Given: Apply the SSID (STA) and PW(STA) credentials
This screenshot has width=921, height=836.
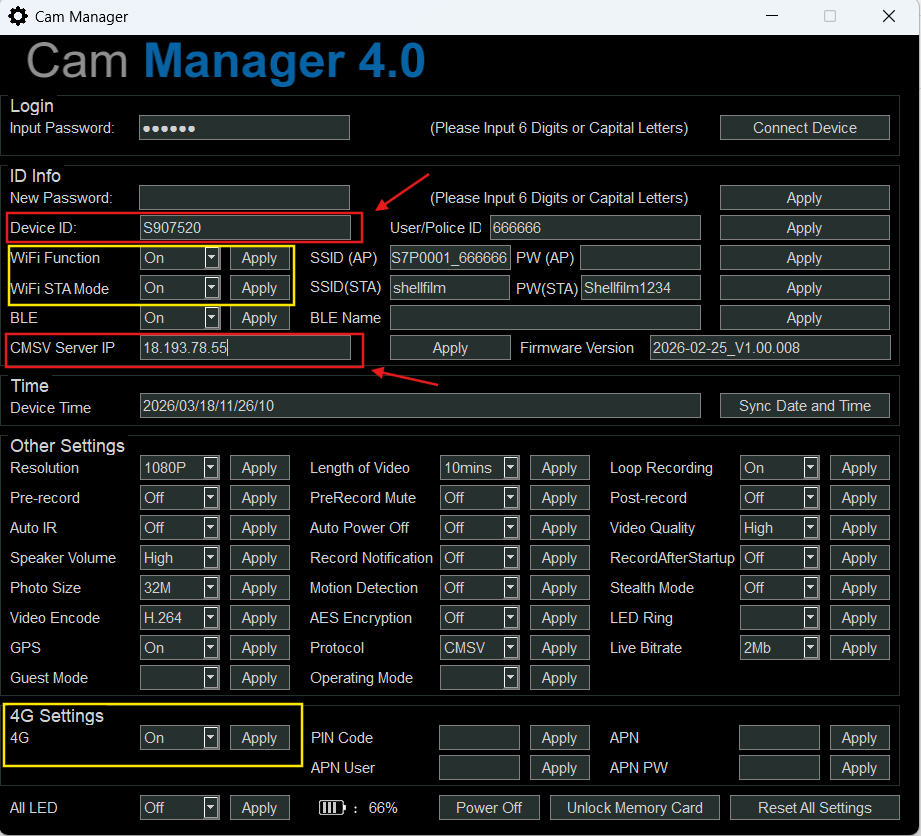Looking at the screenshot, I should tap(805, 288).
